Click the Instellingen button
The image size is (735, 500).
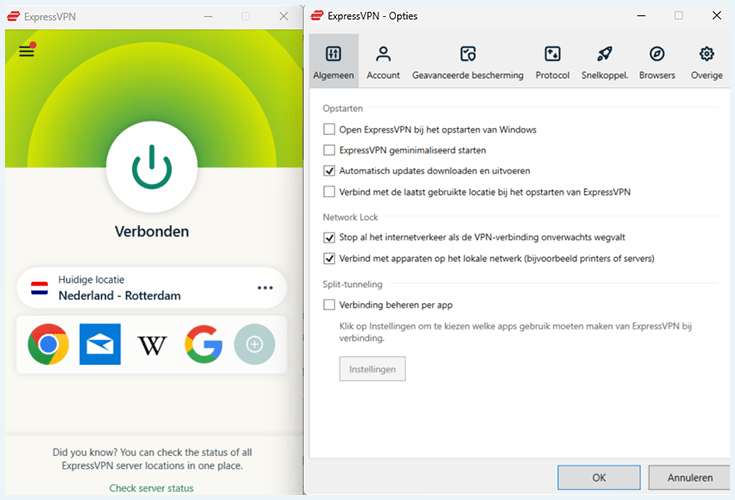tap(373, 369)
